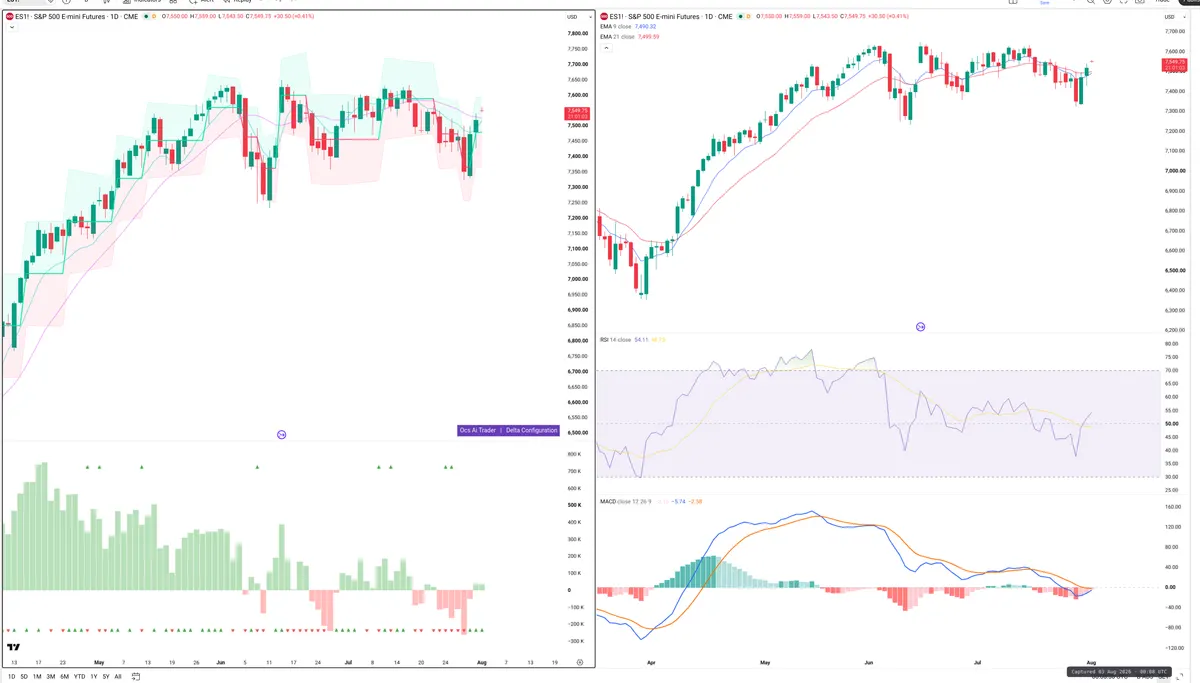
Task: Click the left chart 7,549.75 price tag
Action: click(x=577, y=113)
